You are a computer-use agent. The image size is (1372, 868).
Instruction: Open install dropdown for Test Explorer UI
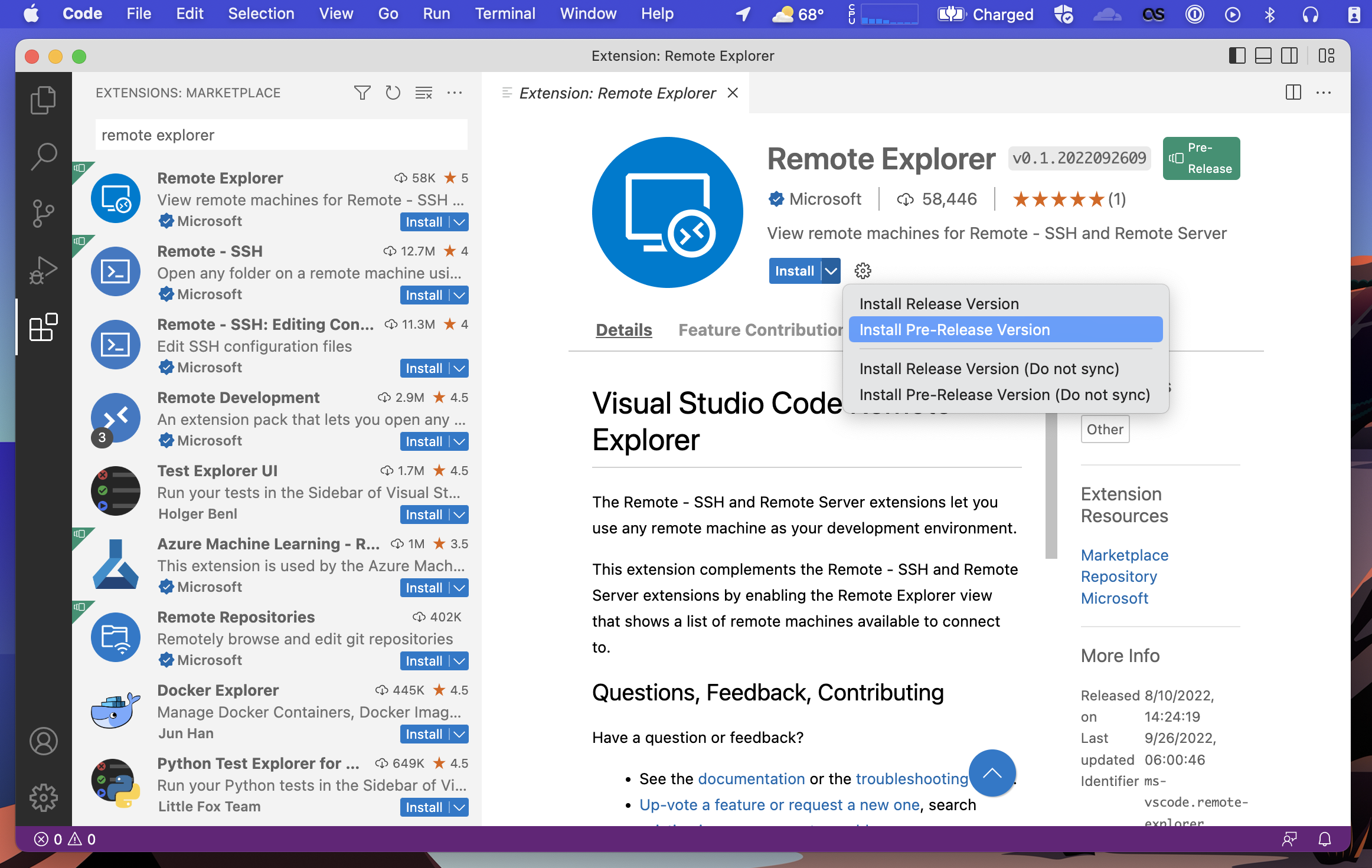[x=459, y=515]
